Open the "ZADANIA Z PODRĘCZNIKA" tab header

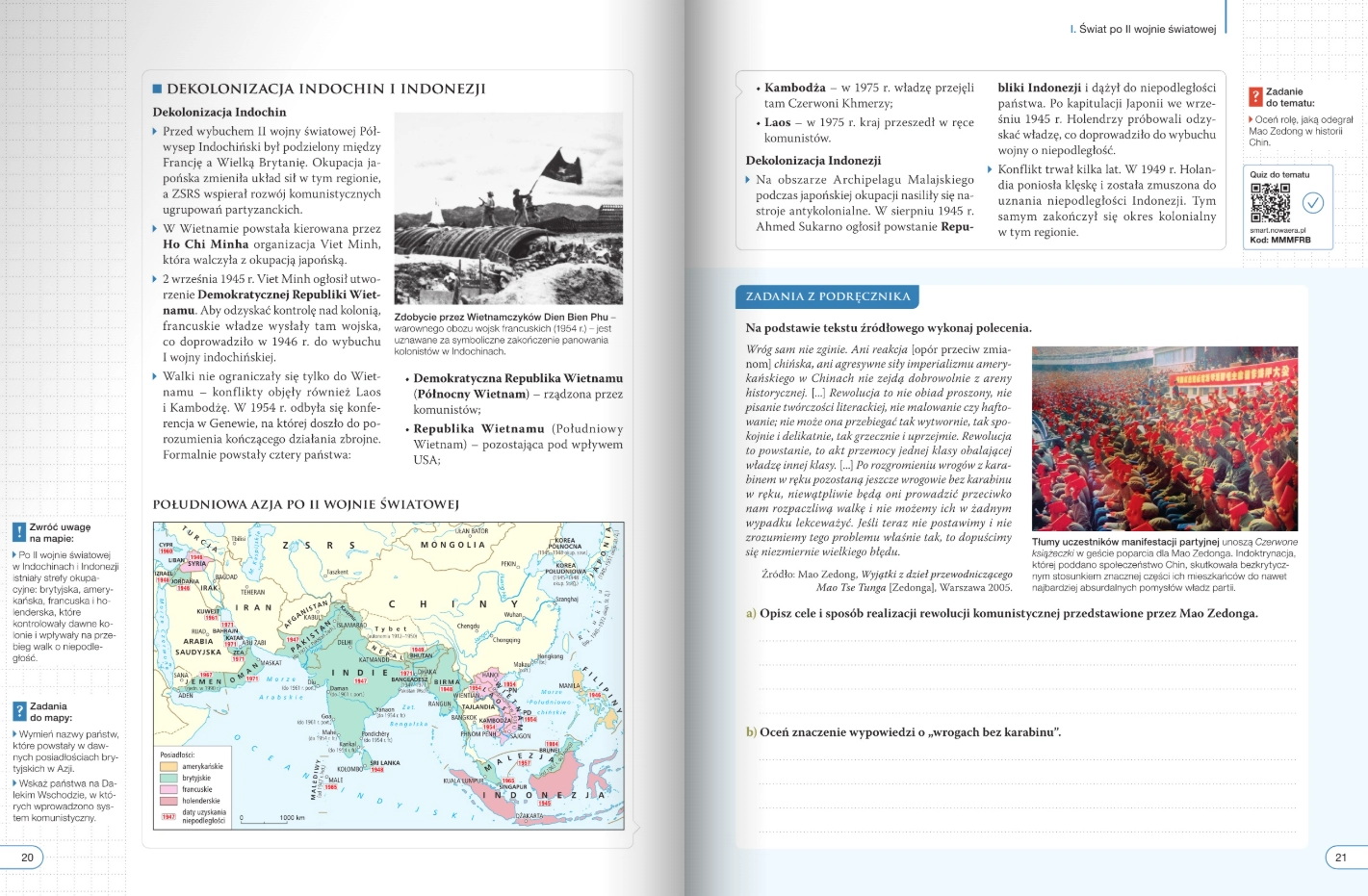827,296
